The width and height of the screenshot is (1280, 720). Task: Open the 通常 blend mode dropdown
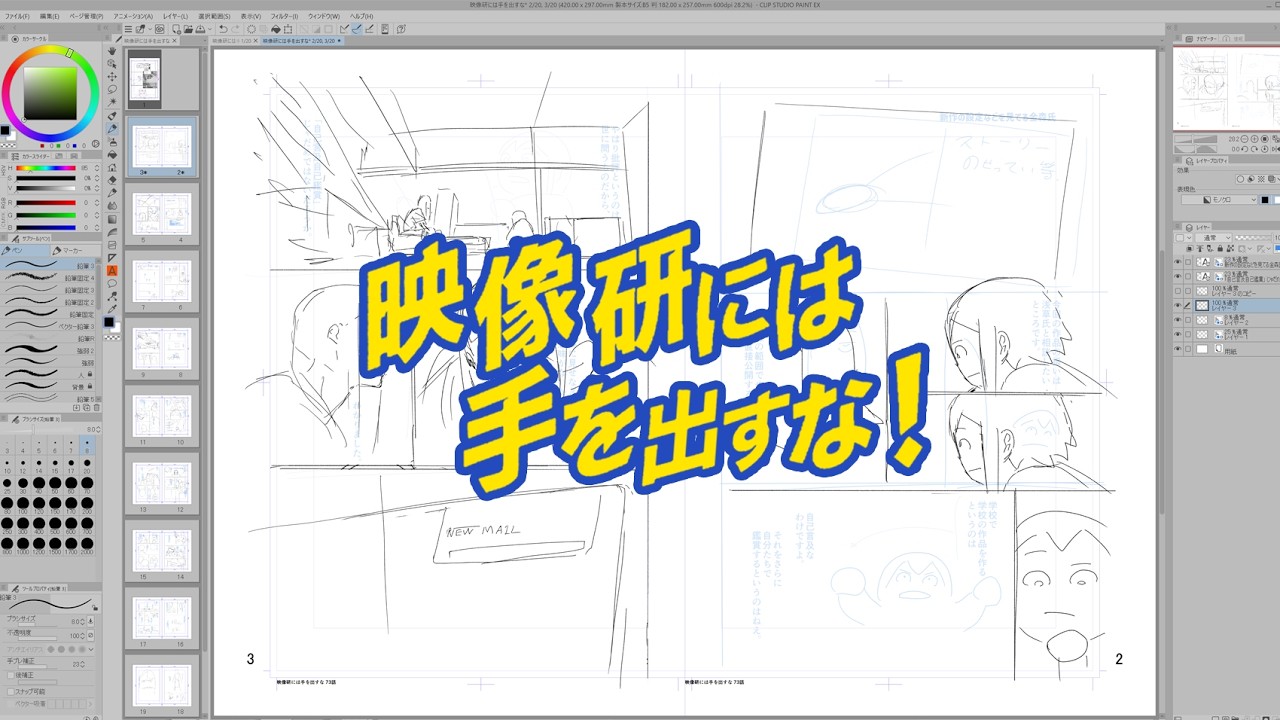(1213, 238)
